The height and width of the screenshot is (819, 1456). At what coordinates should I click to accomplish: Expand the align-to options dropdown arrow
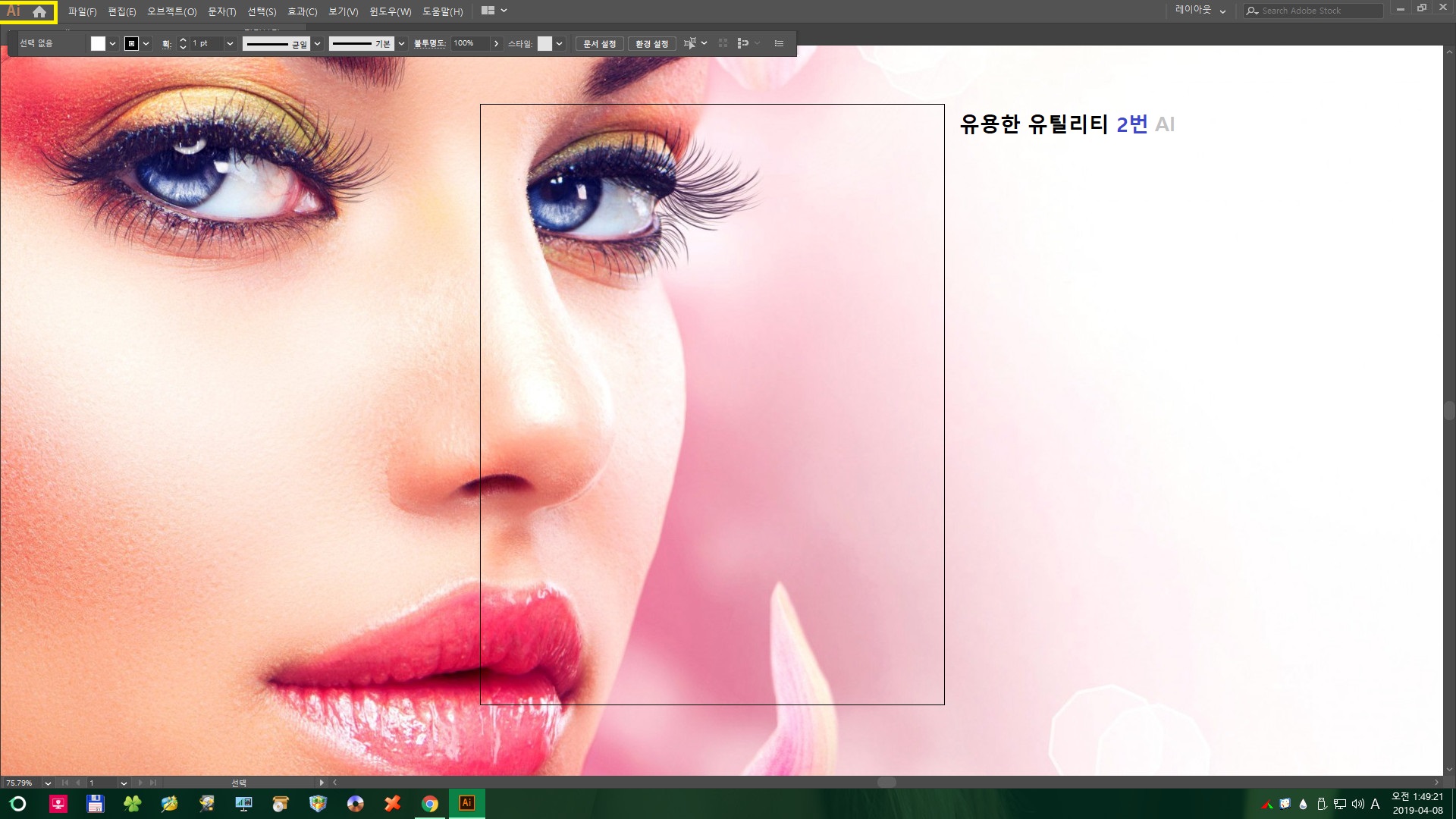(x=704, y=43)
